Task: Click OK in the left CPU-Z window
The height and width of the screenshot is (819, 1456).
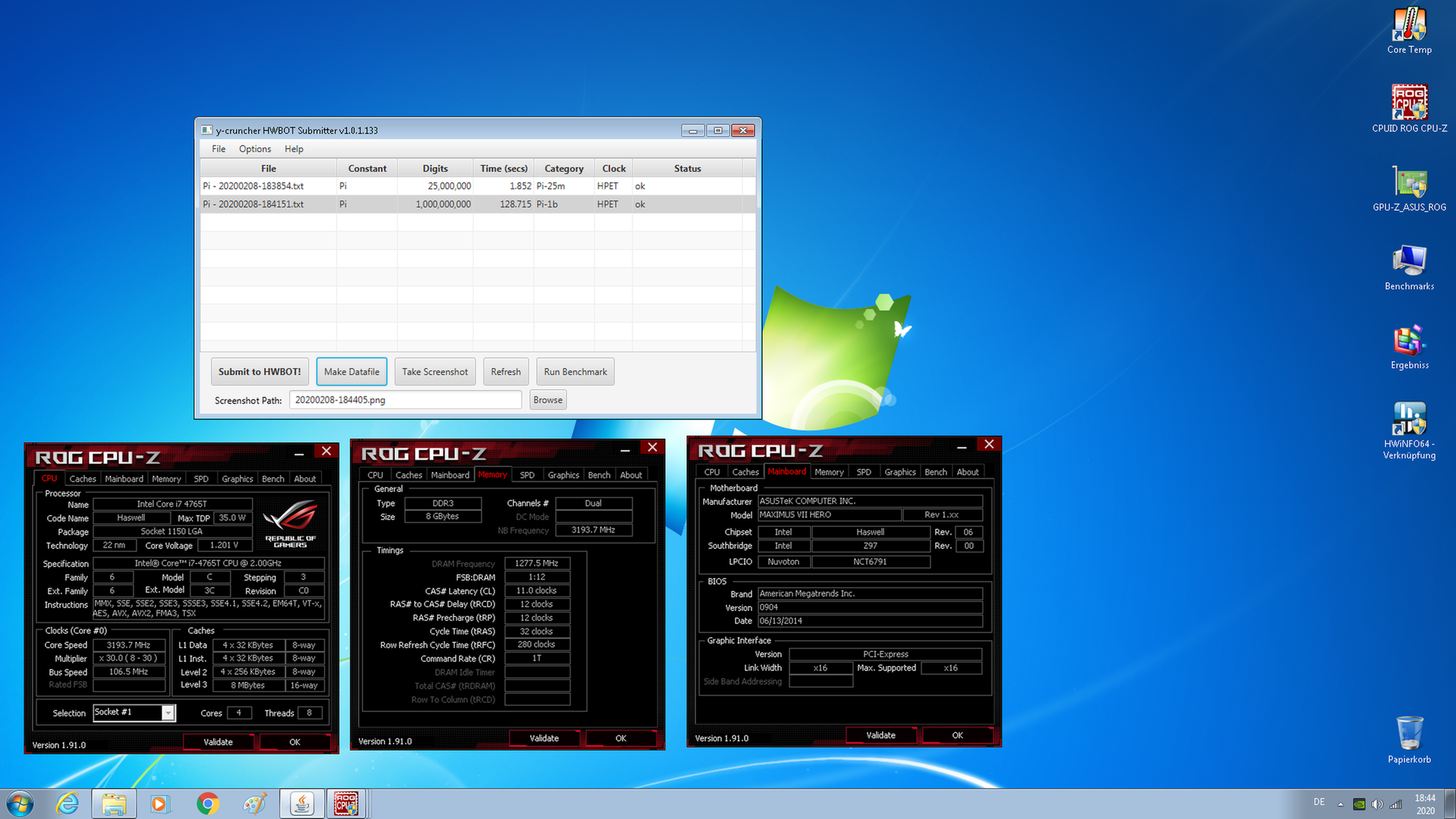Action: [295, 742]
